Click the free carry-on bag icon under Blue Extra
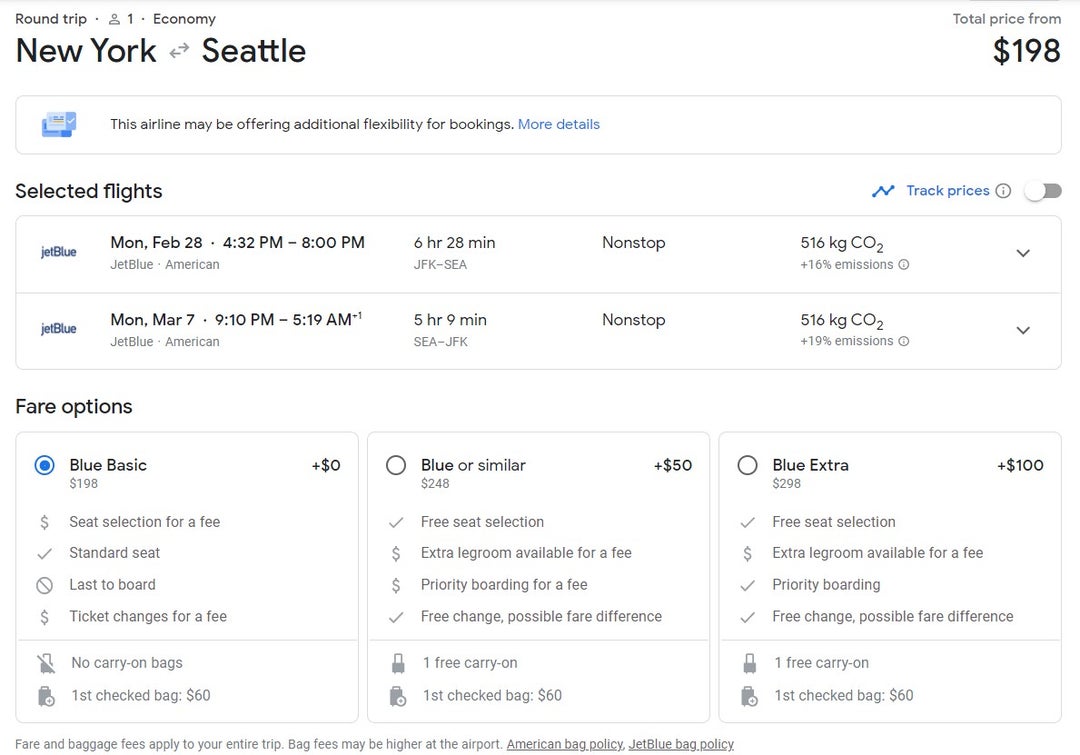Screen dimensions: 1080x755 point(750,662)
